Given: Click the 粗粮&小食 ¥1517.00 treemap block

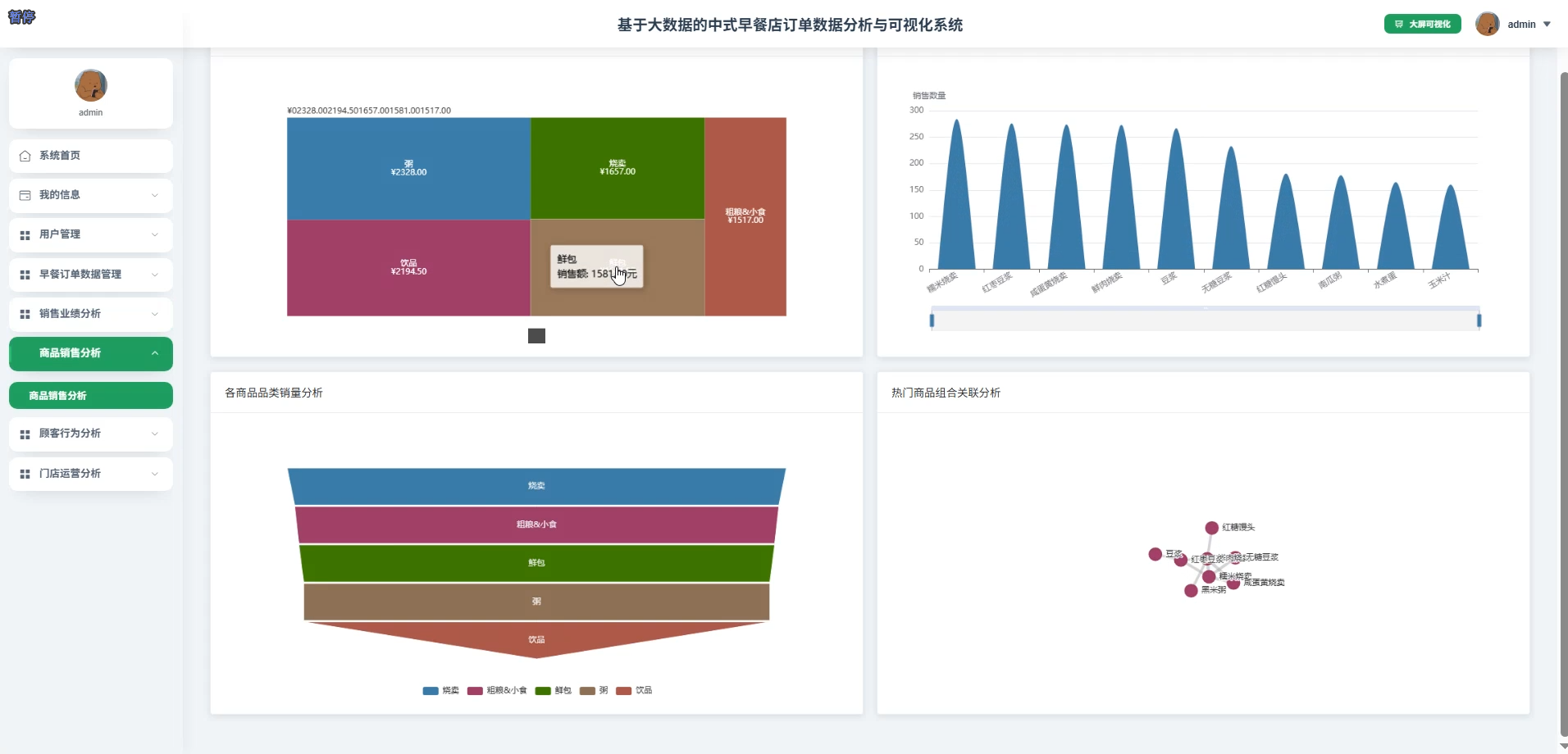Looking at the screenshot, I should click(745, 216).
